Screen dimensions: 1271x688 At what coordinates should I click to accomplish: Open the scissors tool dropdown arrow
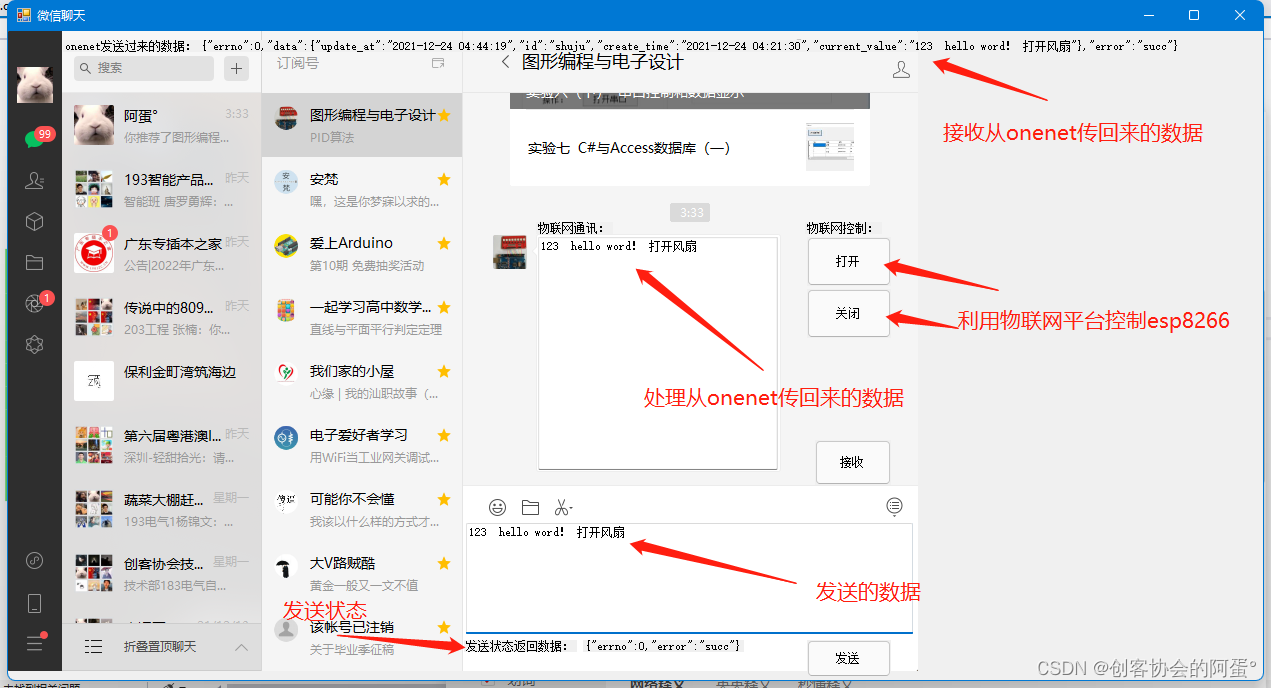(571, 509)
